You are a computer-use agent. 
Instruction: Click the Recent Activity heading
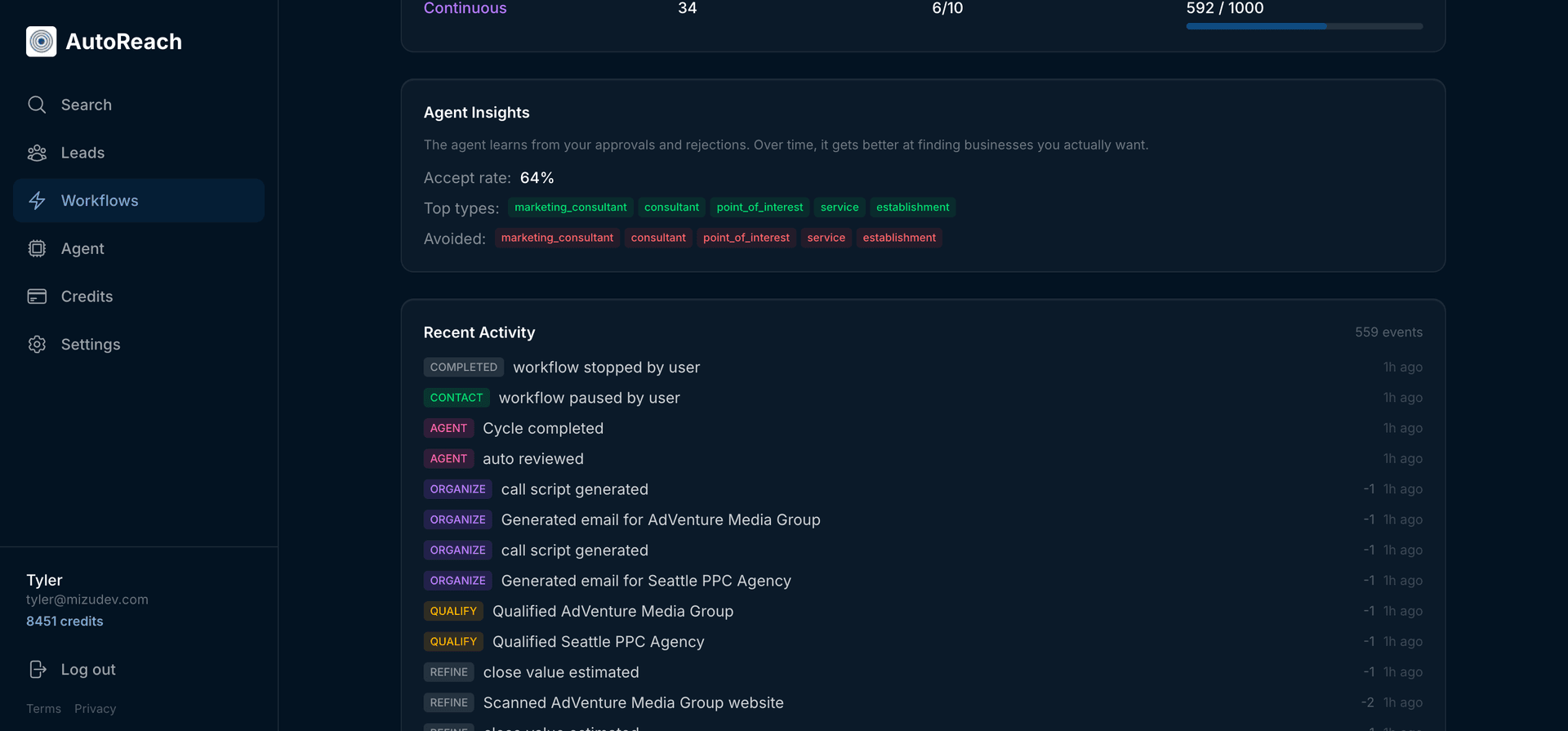point(479,332)
